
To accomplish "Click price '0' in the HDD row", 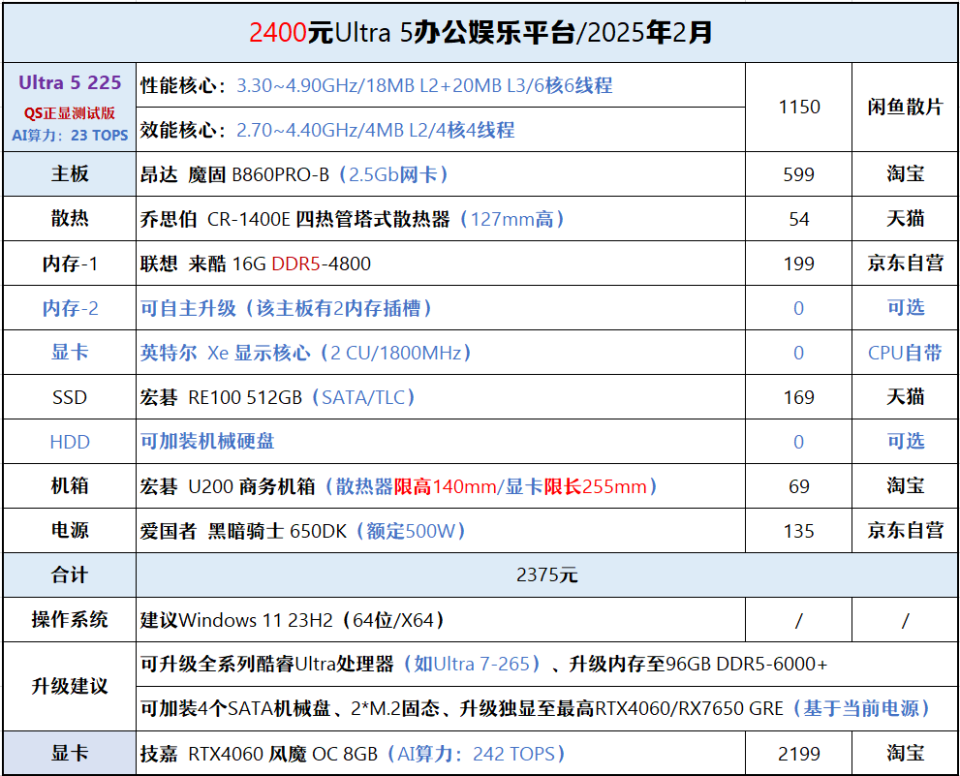I will coord(799,442).
